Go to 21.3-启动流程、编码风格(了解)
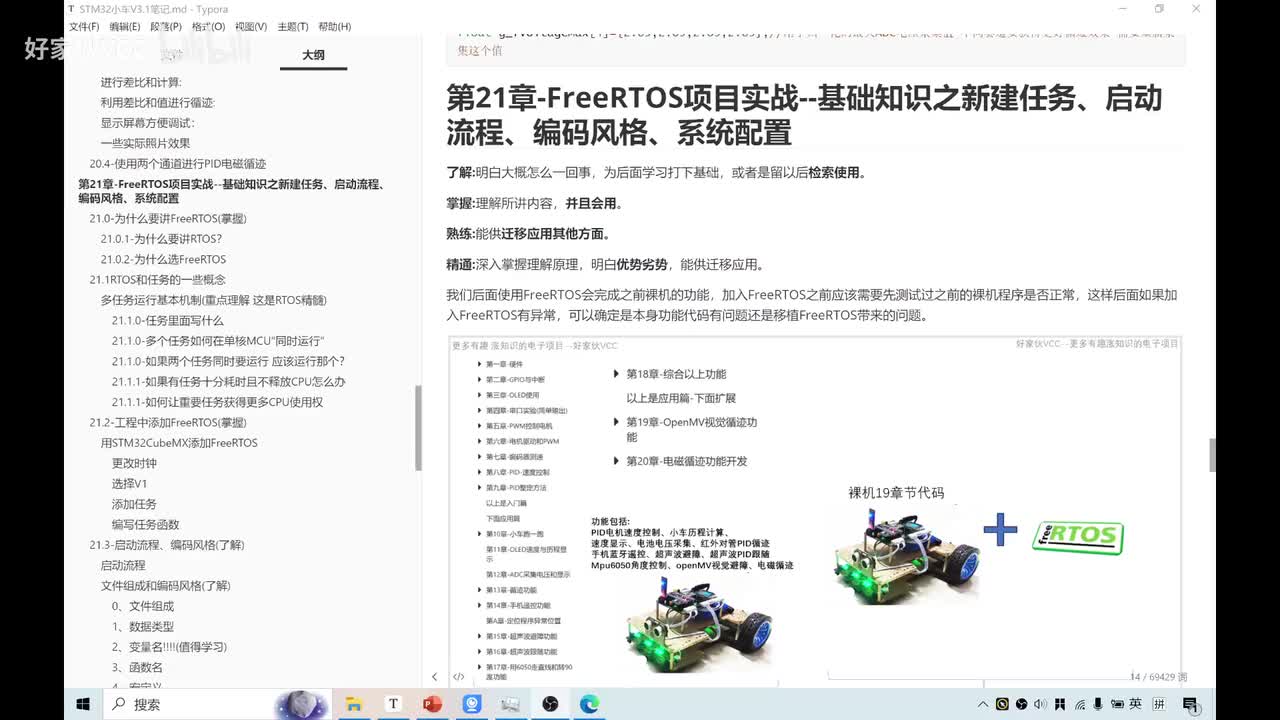This screenshot has height=720, width=1280. pos(166,545)
